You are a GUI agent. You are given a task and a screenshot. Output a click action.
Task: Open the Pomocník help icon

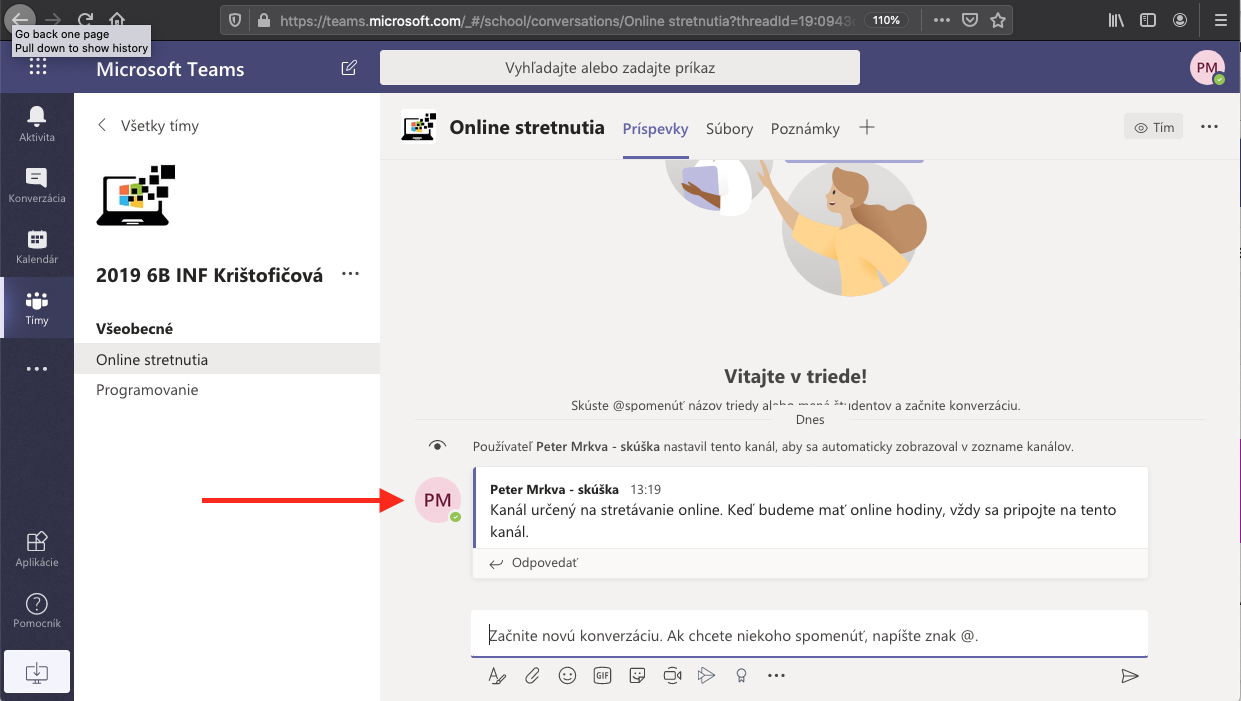37,610
